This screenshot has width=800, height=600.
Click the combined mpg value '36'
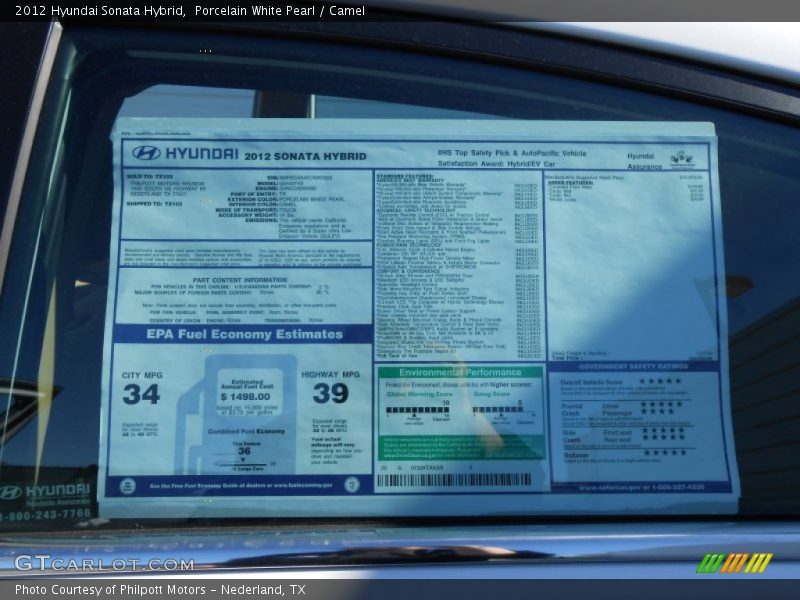point(244,451)
